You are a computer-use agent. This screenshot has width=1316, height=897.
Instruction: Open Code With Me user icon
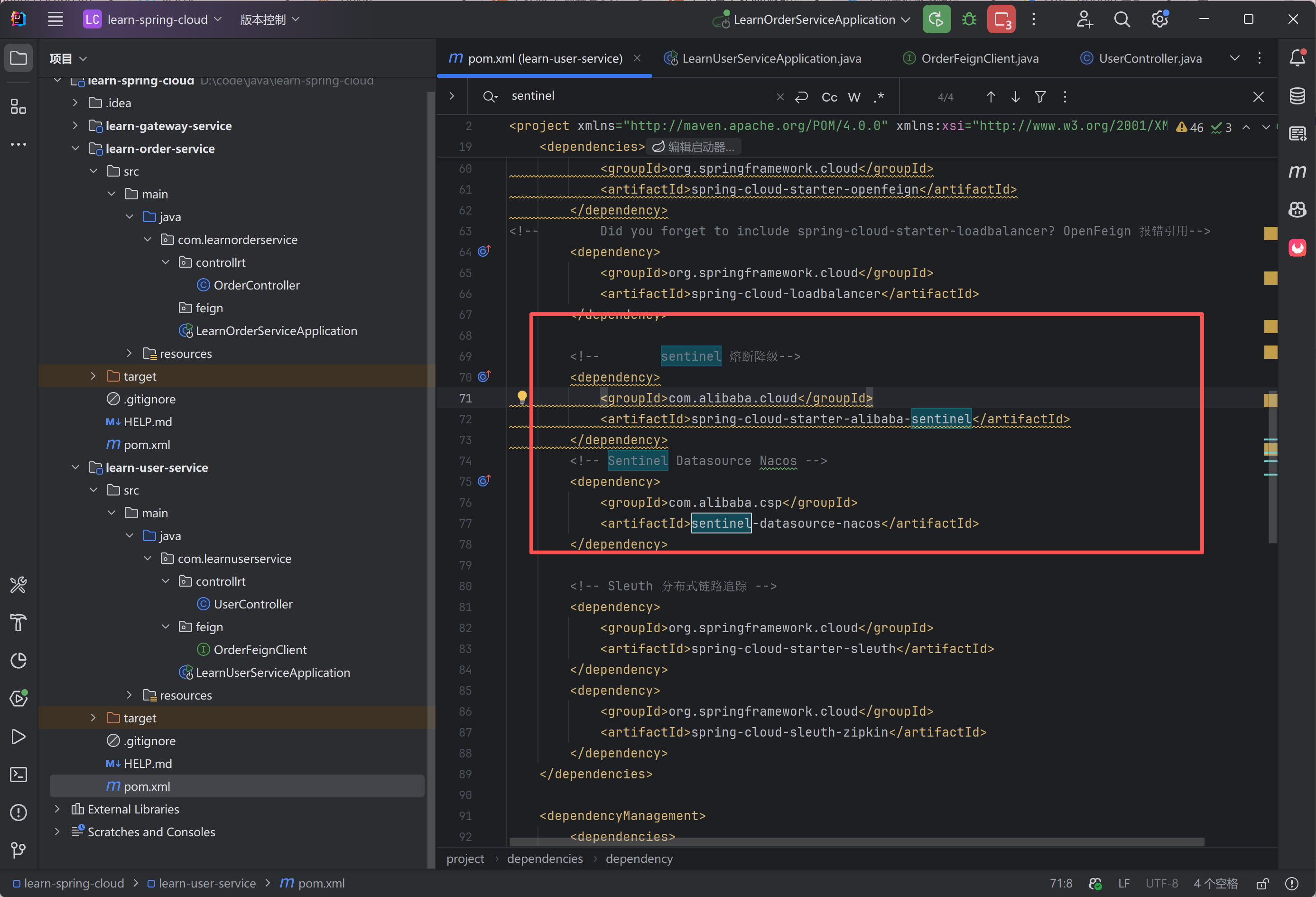click(x=1084, y=19)
